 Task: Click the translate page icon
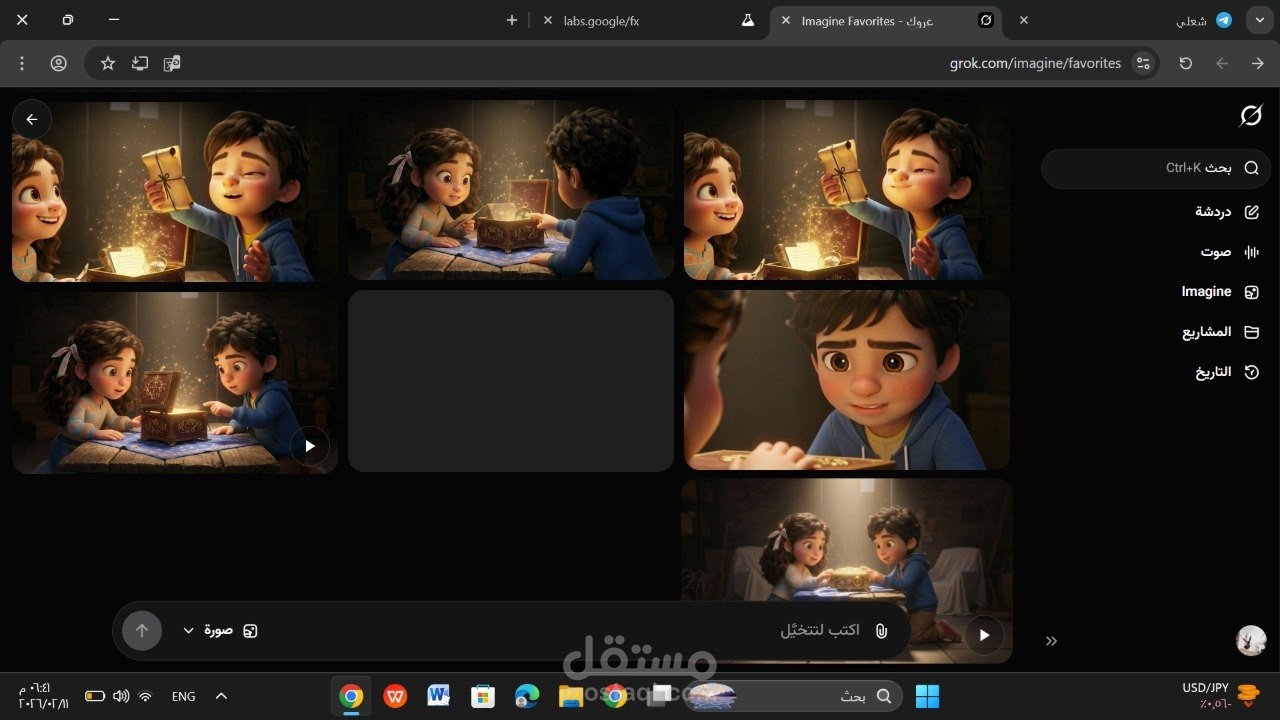click(x=172, y=63)
